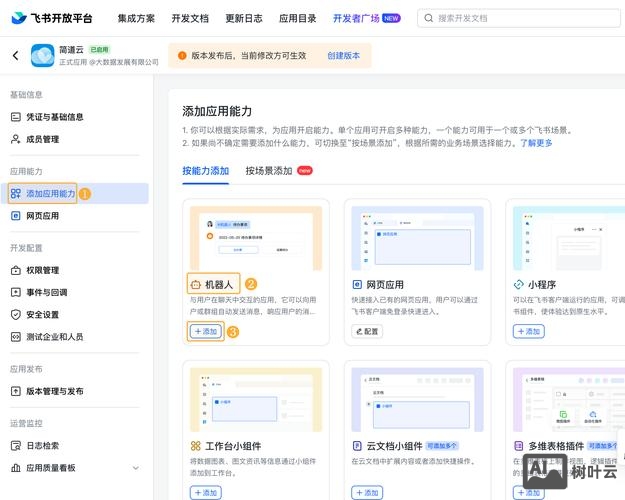Image resolution: width=625 pixels, height=500 pixels.
Task: Click 配置 for 网页应用 card
Action: click(x=367, y=331)
